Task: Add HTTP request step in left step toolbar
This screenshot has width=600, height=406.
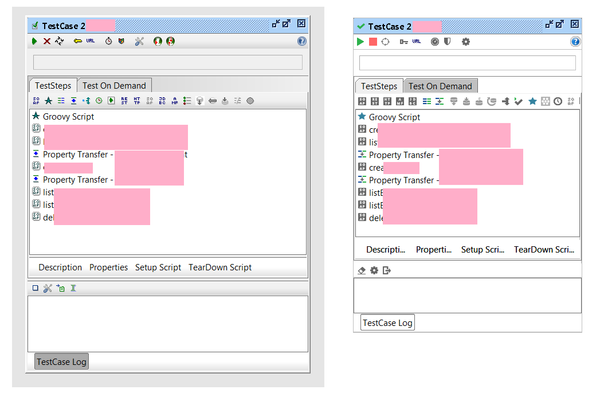Action: click(x=137, y=101)
